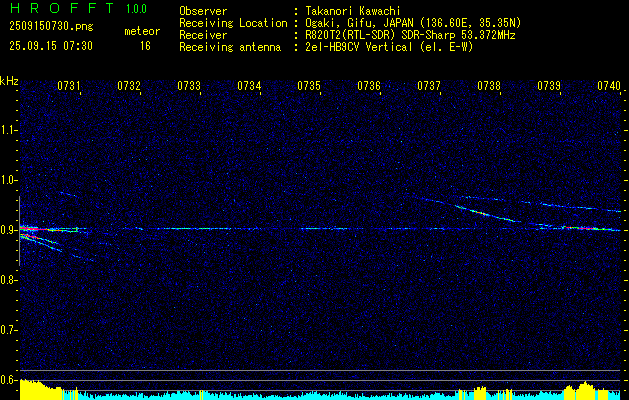Viewport: 629px width, 400px height.
Task: Click the 0738 time marker
Action: coord(489,86)
